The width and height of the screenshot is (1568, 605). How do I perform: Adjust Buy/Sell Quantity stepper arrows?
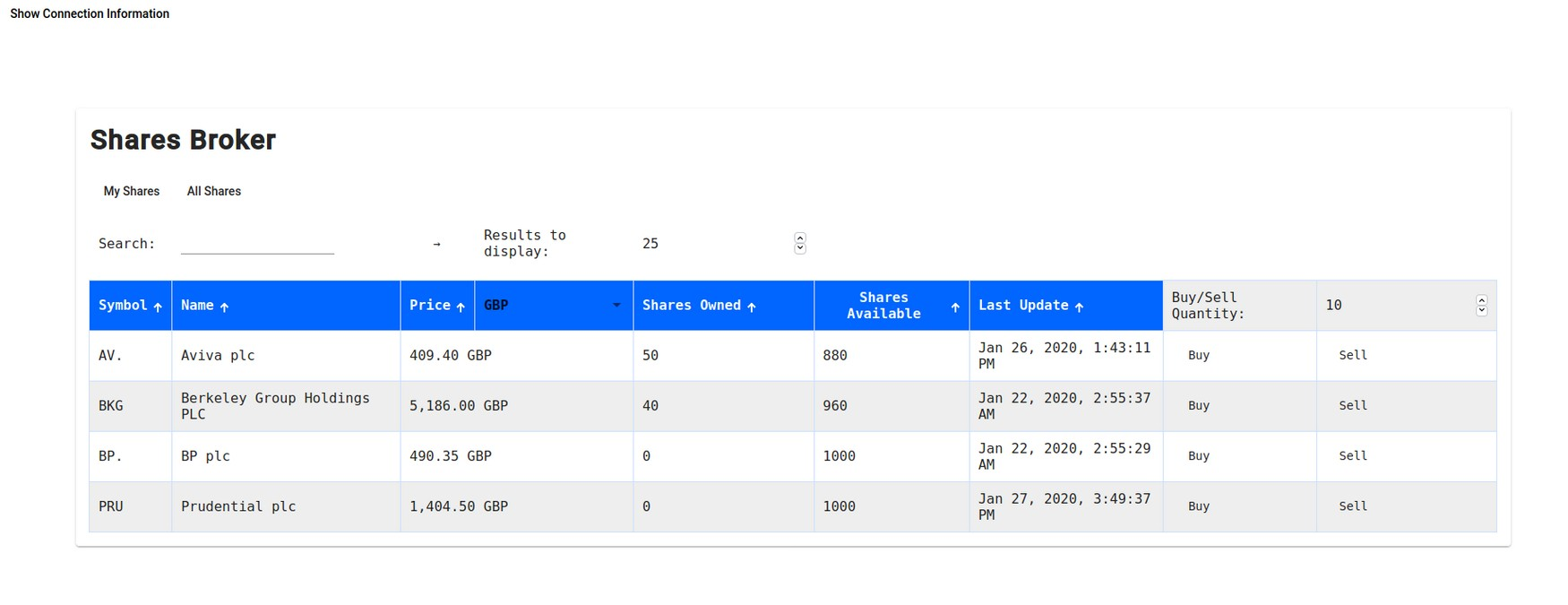(x=1481, y=306)
